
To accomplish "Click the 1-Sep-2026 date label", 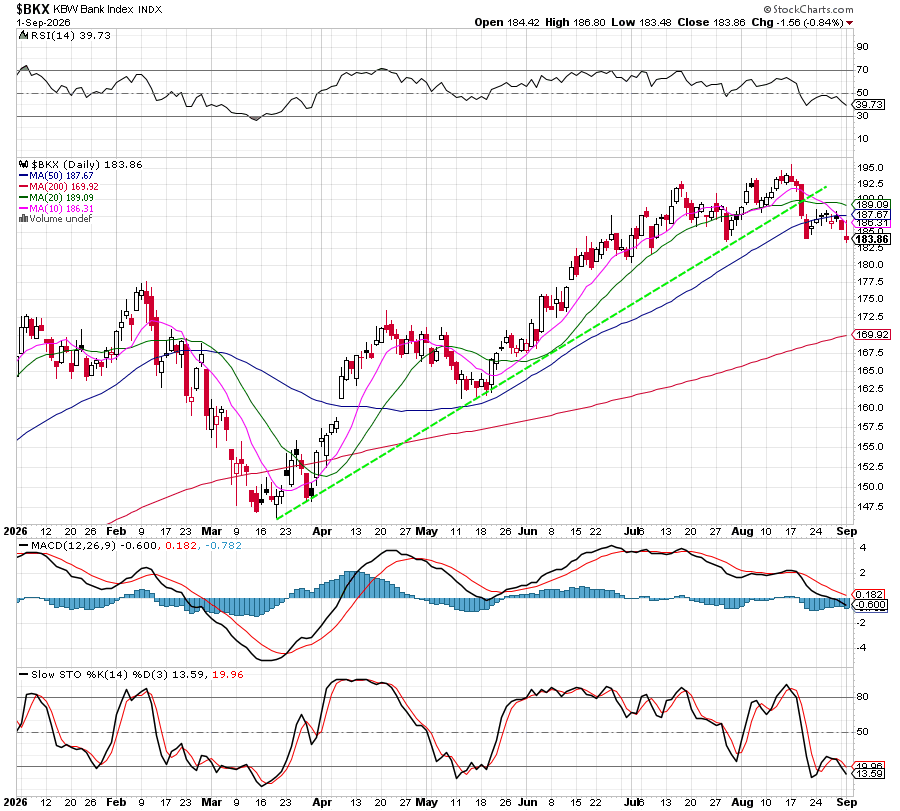I will (43, 23).
